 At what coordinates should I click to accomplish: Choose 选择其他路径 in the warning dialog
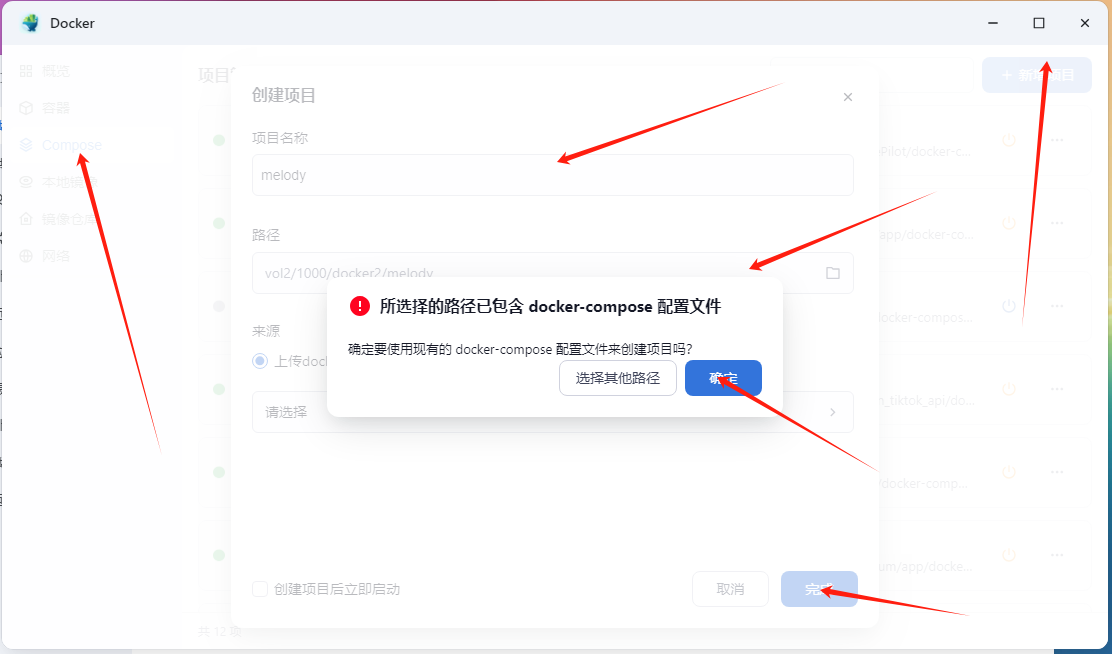click(618, 378)
